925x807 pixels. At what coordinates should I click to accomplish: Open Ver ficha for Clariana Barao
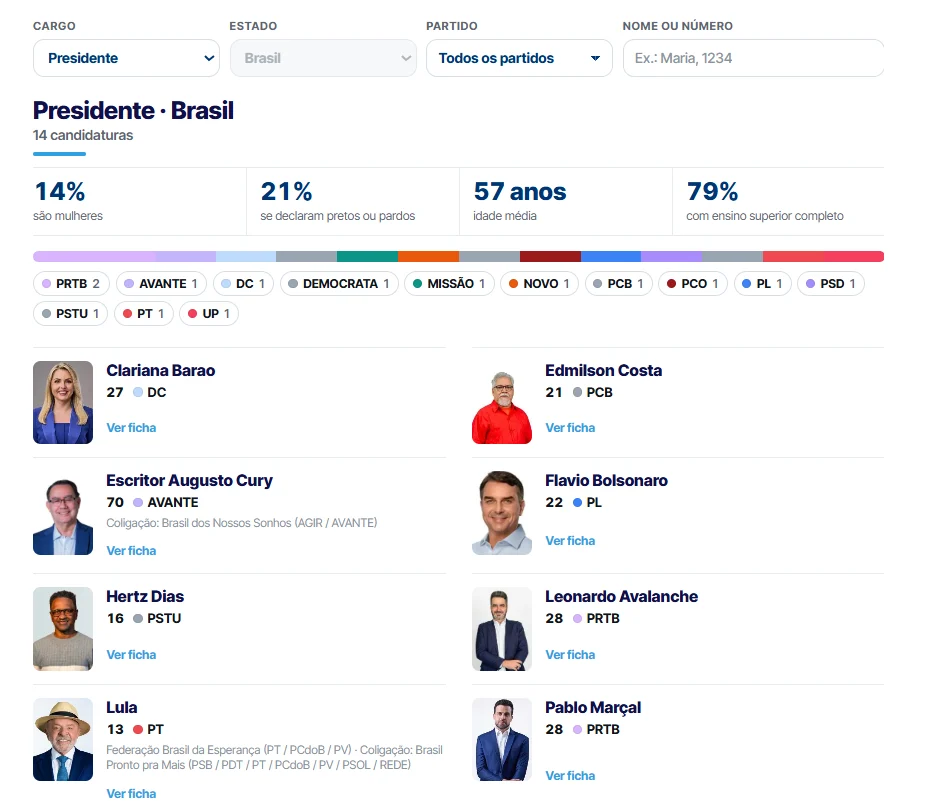(131, 428)
